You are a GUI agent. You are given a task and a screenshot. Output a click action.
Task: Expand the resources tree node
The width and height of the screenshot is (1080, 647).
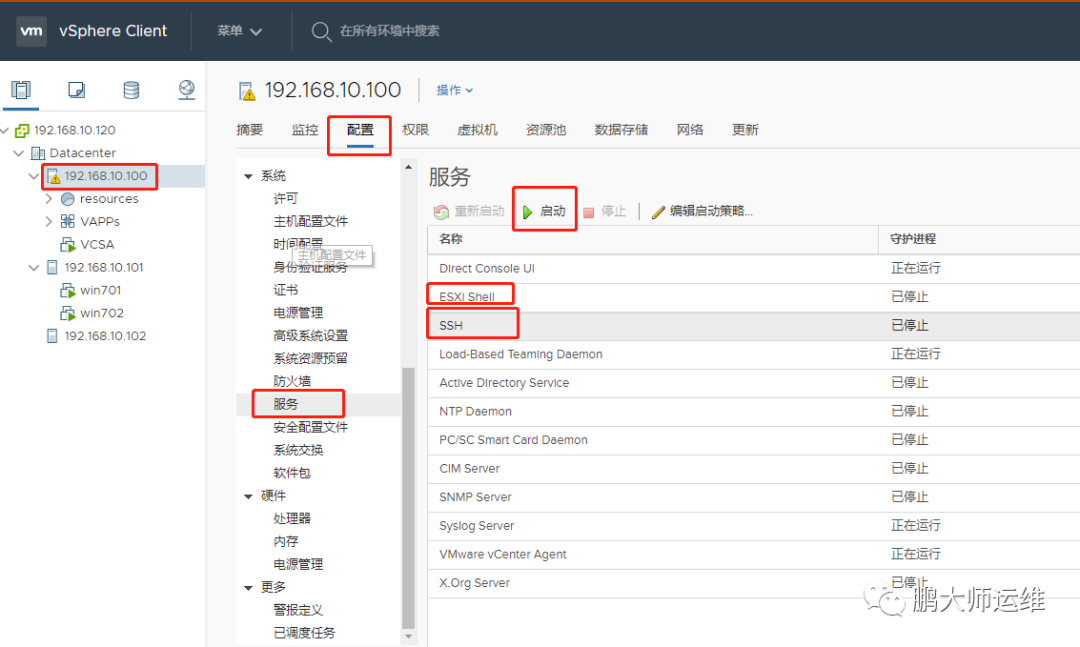click(48, 199)
